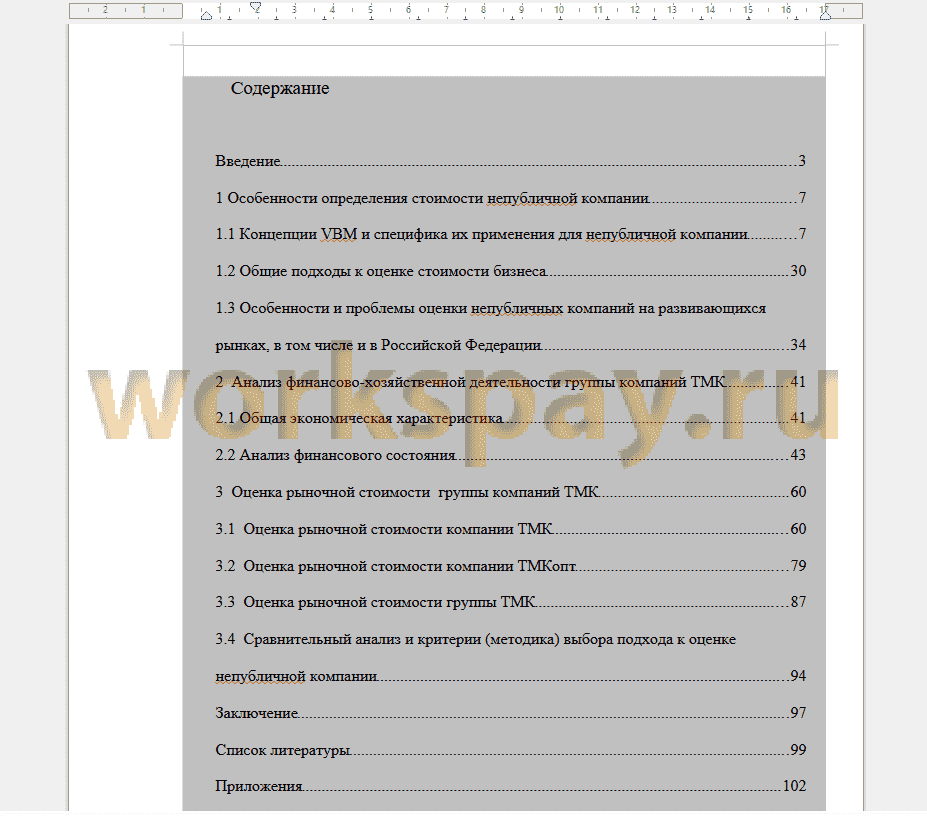Viewport: 927px width, 816px height.
Task: Click the 'Содержание' heading
Action: pos(280,88)
